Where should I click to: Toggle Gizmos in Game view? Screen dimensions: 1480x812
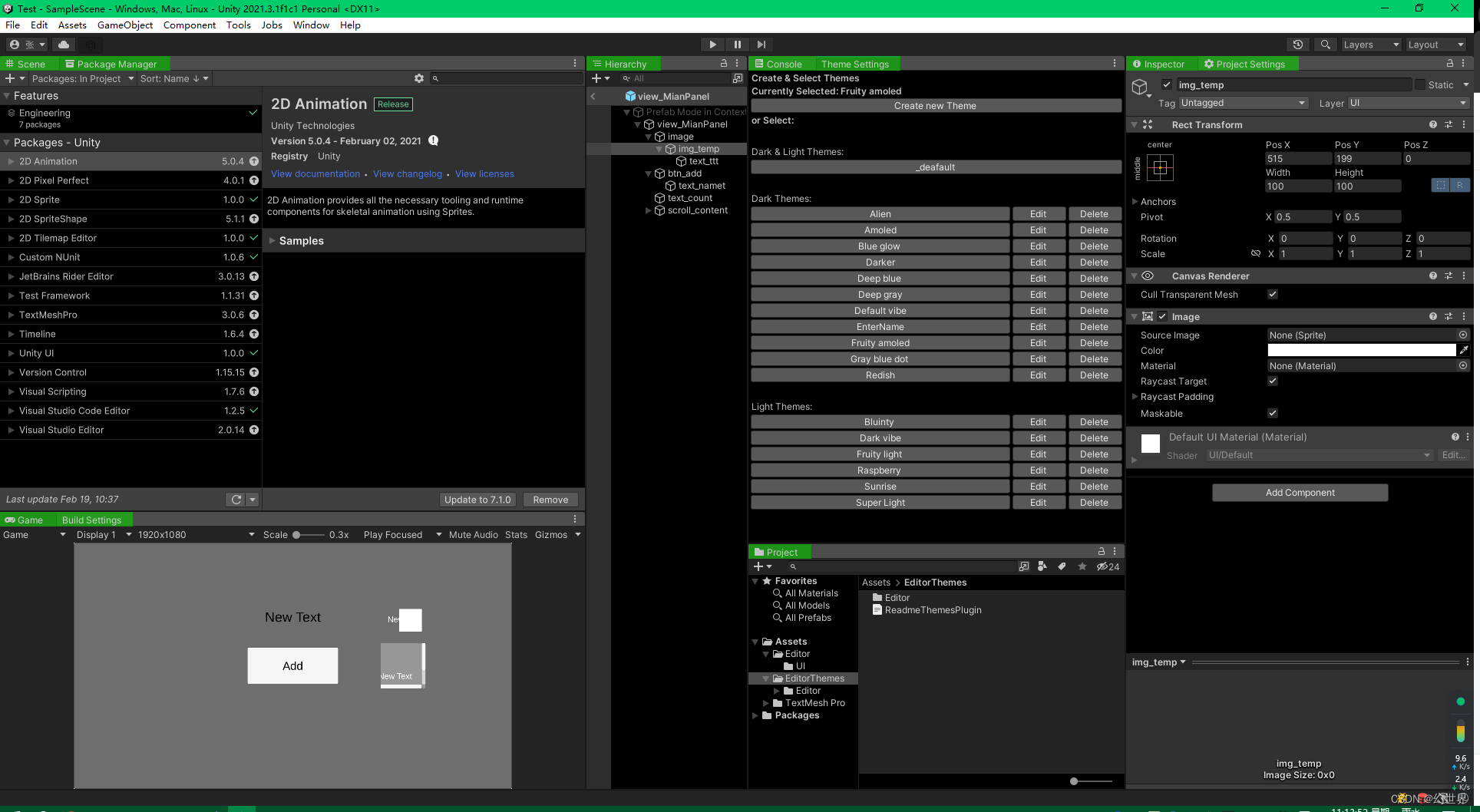pyautogui.click(x=551, y=535)
